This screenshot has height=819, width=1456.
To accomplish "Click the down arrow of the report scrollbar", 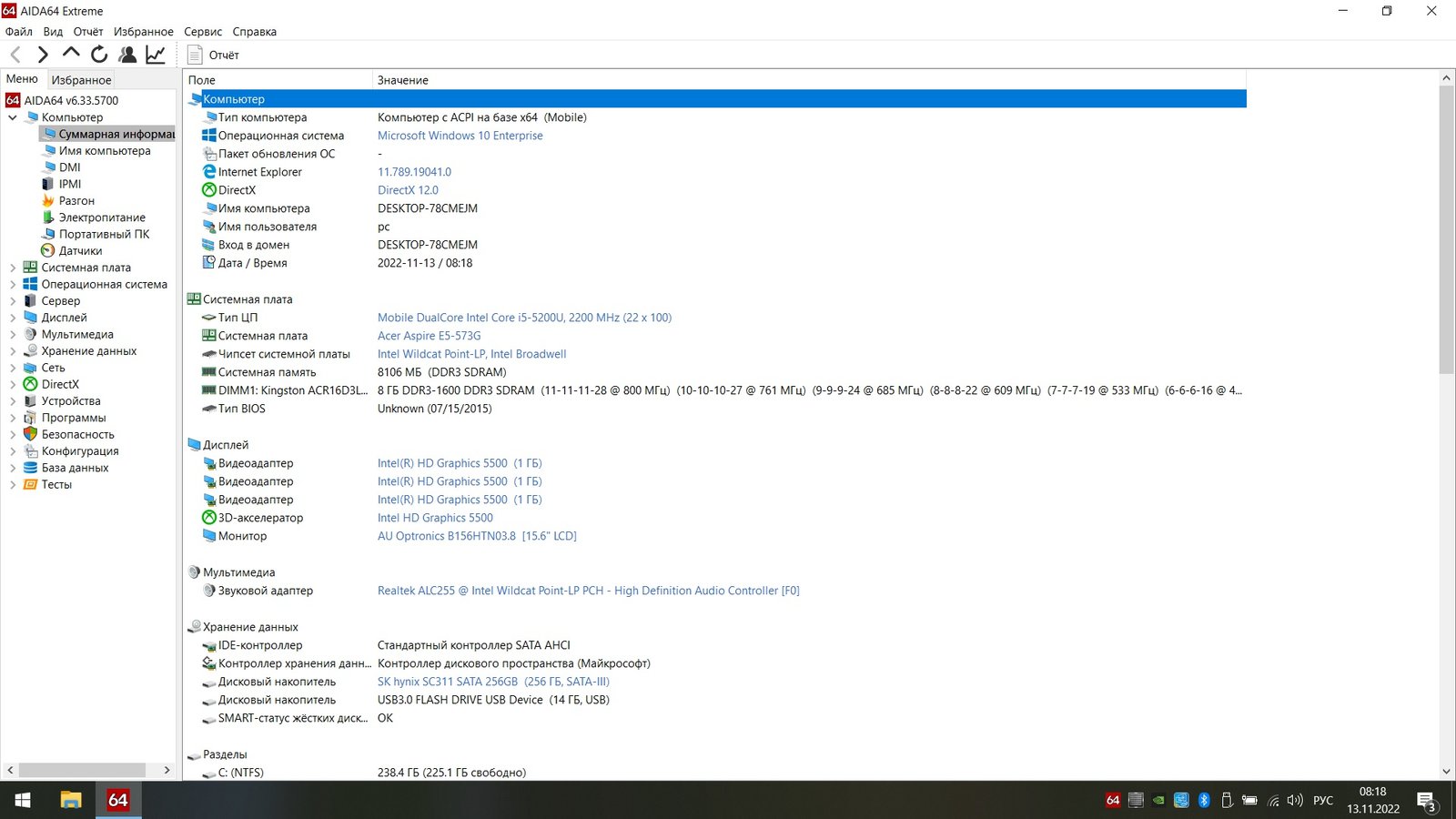I will [1446, 771].
